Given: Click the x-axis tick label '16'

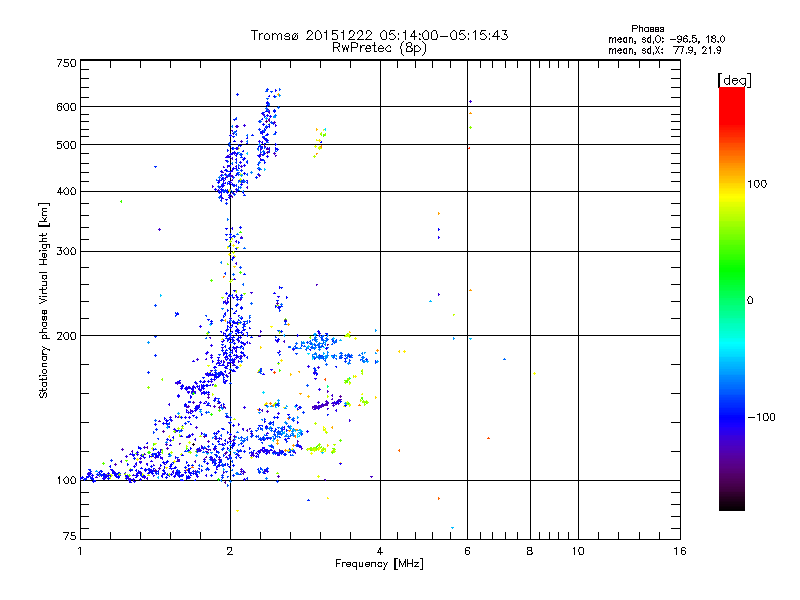Looking at the screenshot, I should (680, 551).
